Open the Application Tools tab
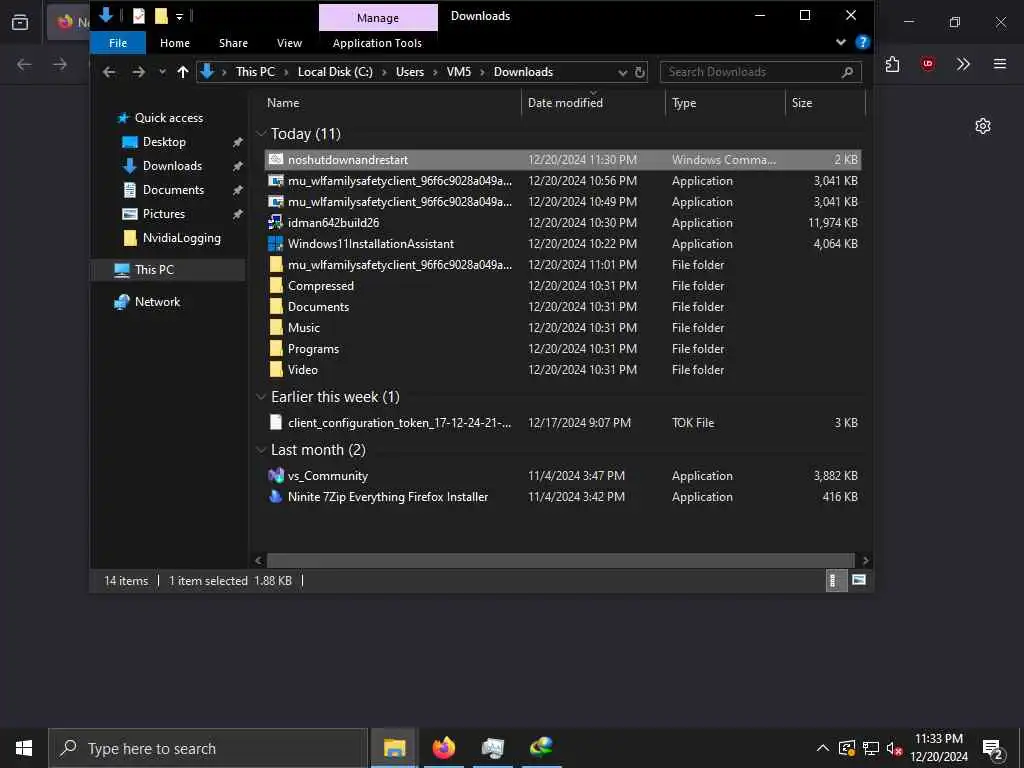Screen dimensions: 1024x768 377,43
